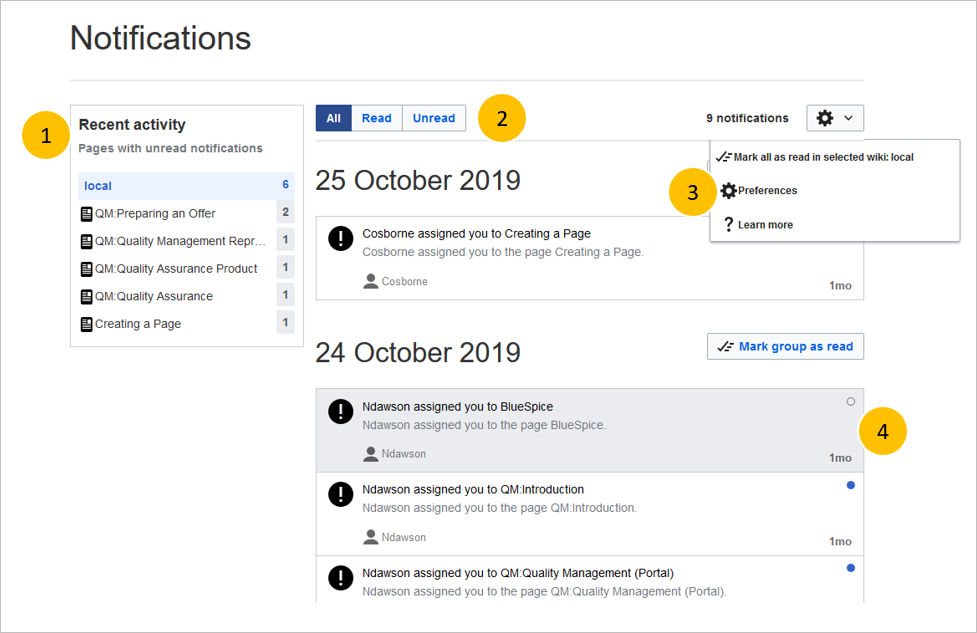Filter by QM:Quality Assurance page
This screenshot has height=633, width=977.
pos(186,296)
